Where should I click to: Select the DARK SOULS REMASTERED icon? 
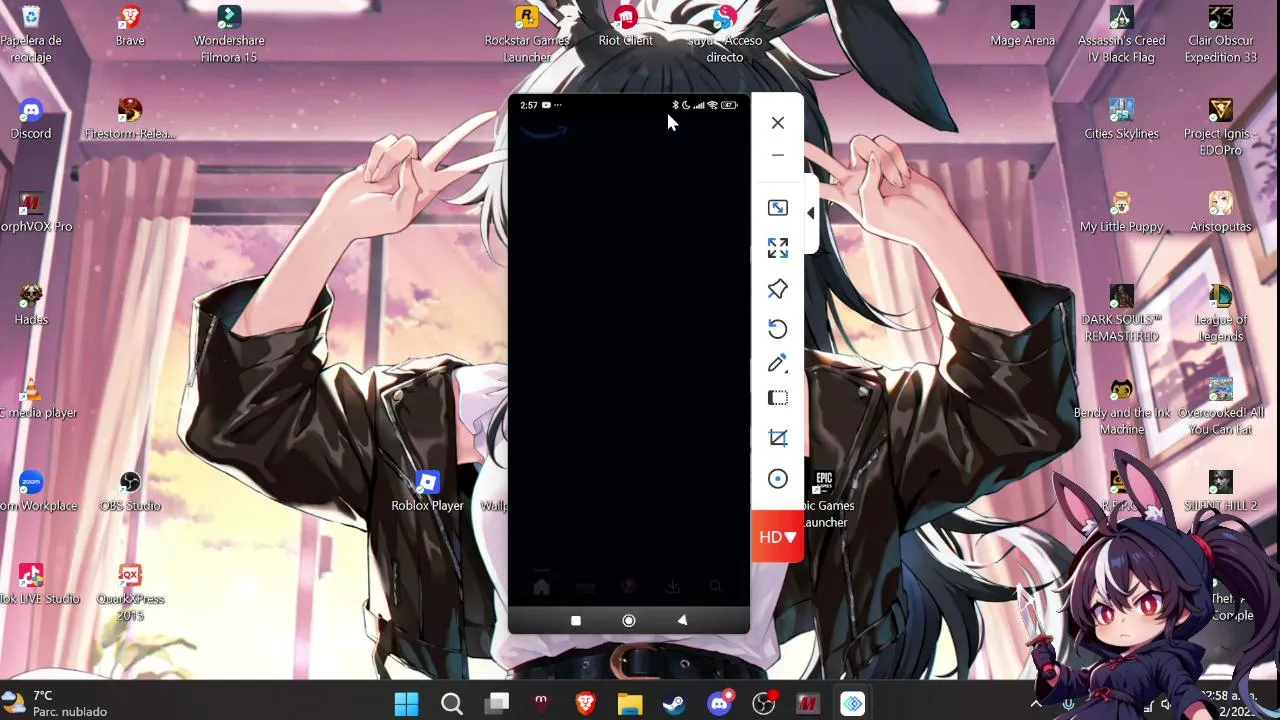pos(1121,313)
